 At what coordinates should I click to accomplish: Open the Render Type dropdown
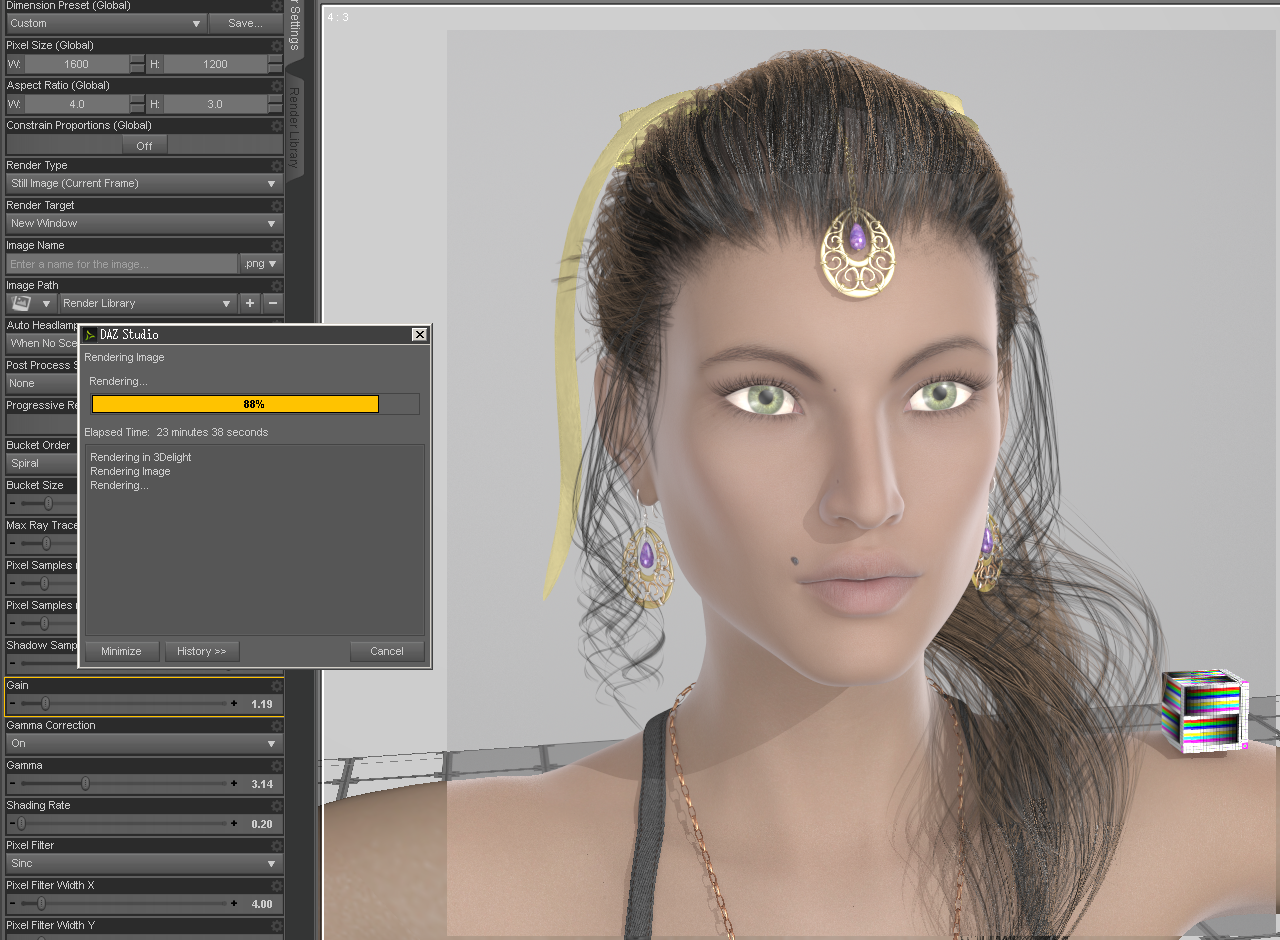[x=144, y=183]
